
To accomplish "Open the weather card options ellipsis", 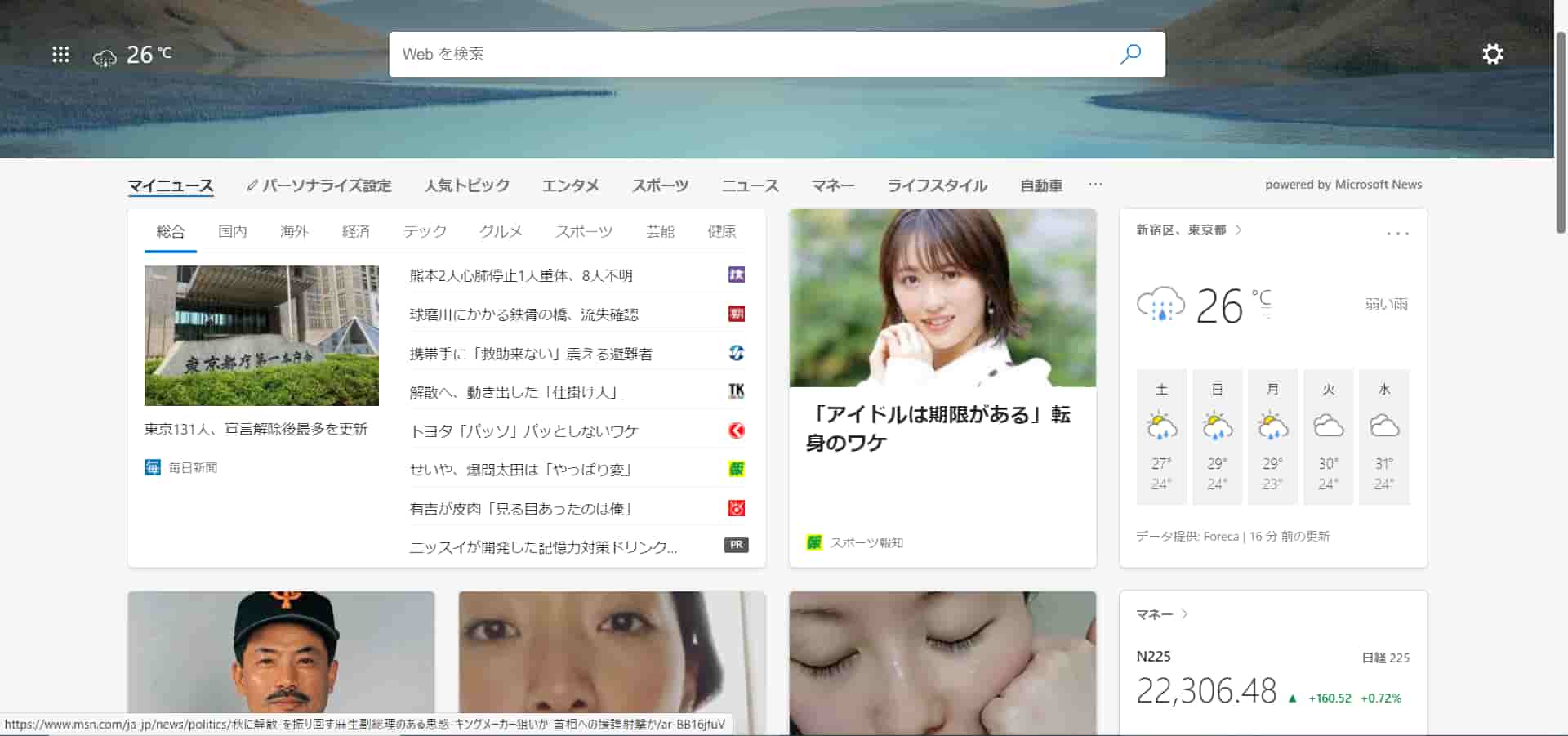I will [1397, 234].
